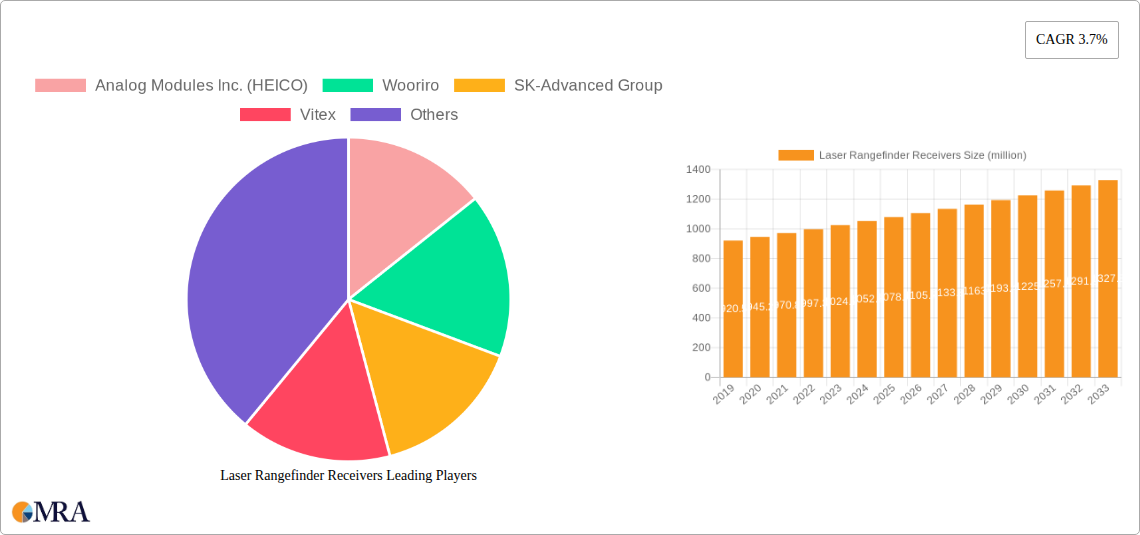
Task: Click the MRA logo
Action: point(51,512)
